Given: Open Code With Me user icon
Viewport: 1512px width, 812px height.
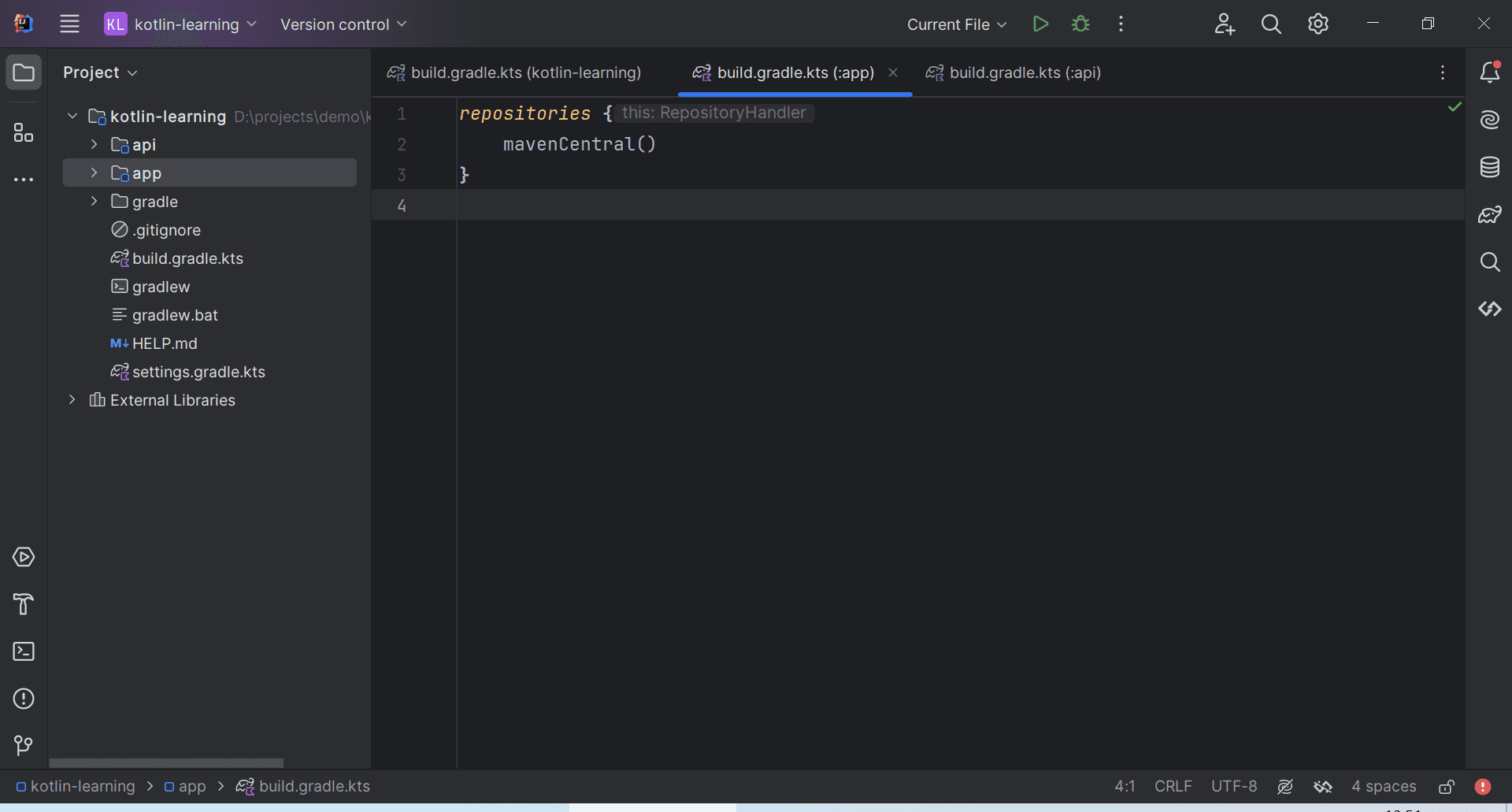Looking at the screenshot, I should (1224, 24).
